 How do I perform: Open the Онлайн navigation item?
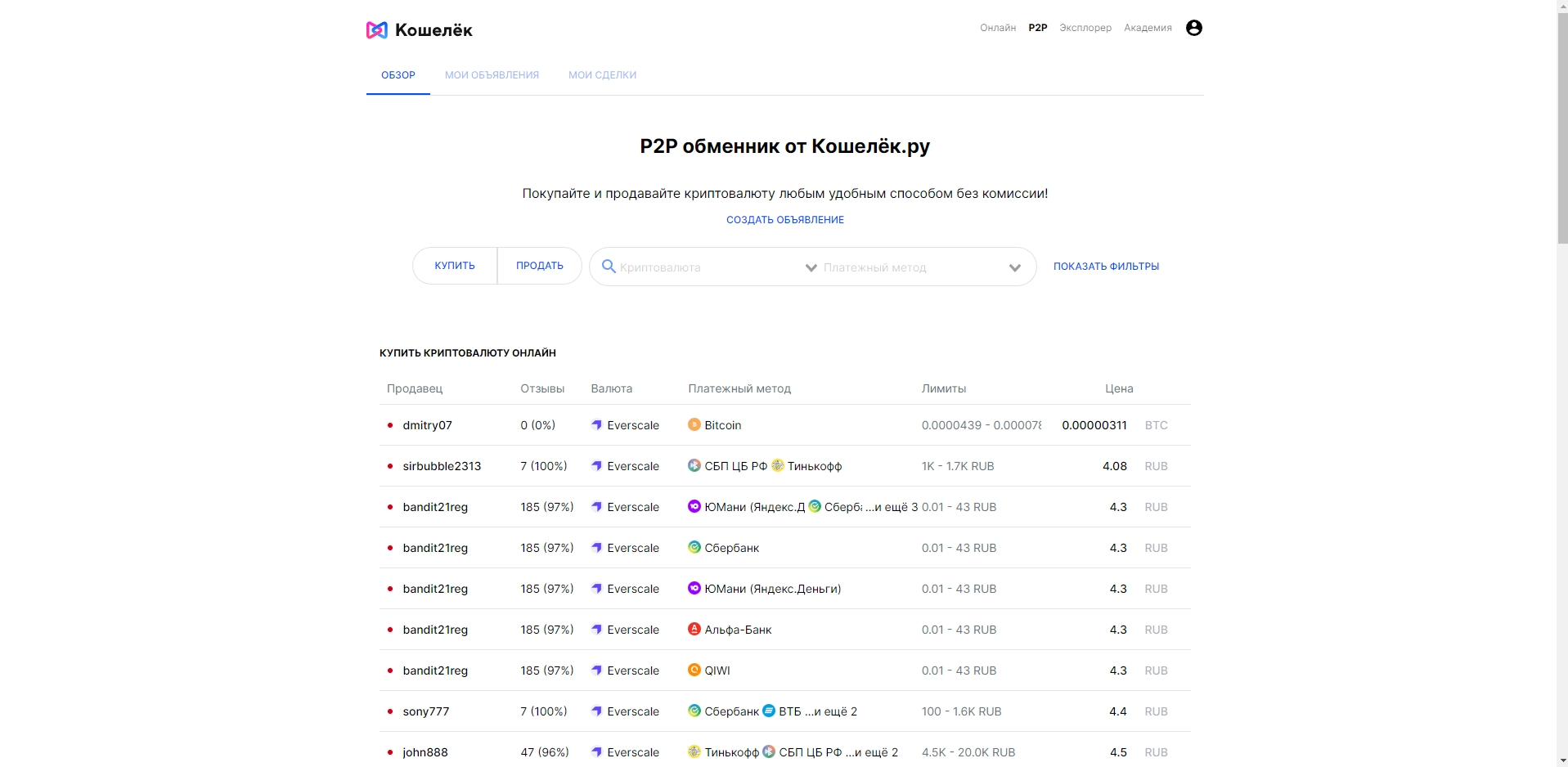click(x=998, y=28)
